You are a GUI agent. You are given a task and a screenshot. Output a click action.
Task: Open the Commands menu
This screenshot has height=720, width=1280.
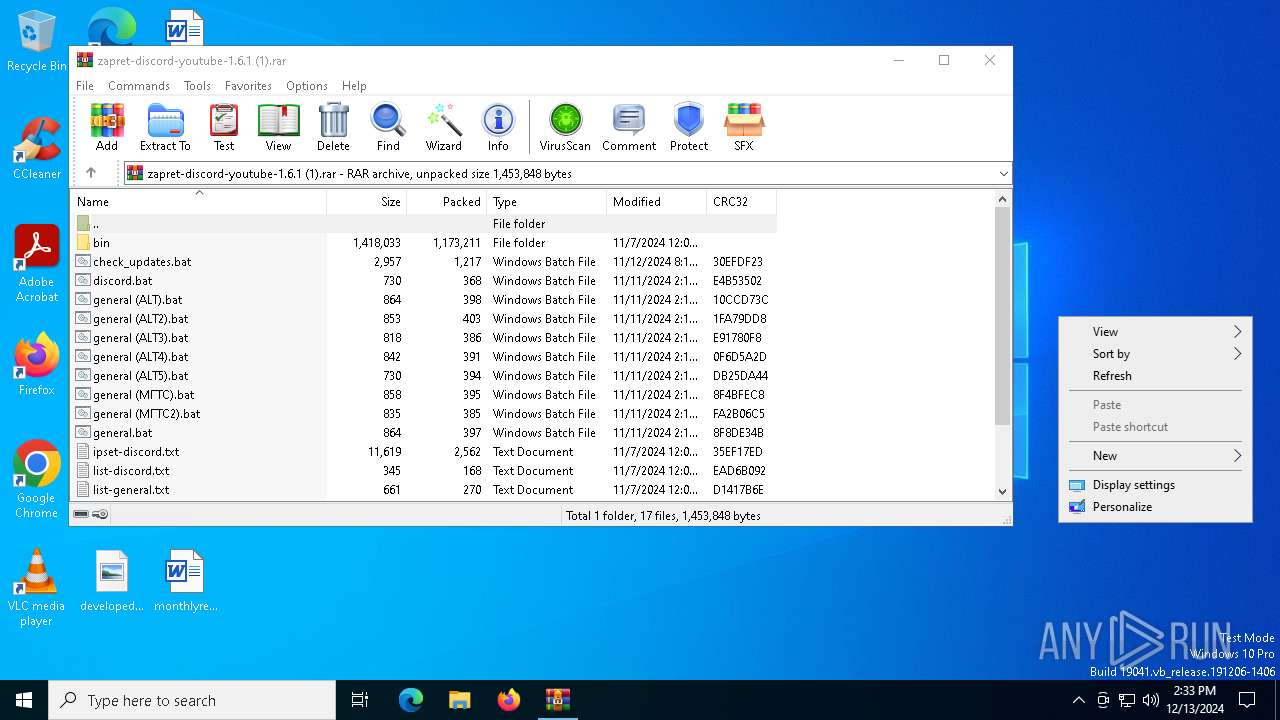click(x=139, y=86)
